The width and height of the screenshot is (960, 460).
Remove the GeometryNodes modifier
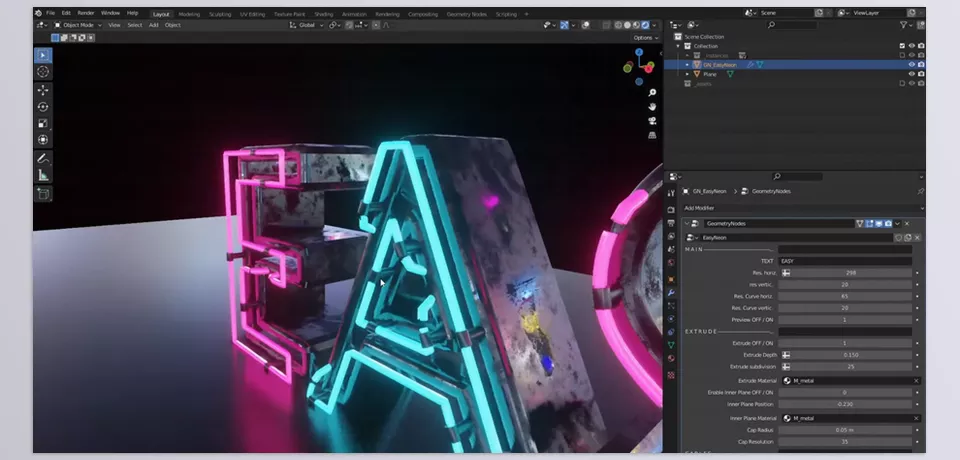(x=907, y=224)
